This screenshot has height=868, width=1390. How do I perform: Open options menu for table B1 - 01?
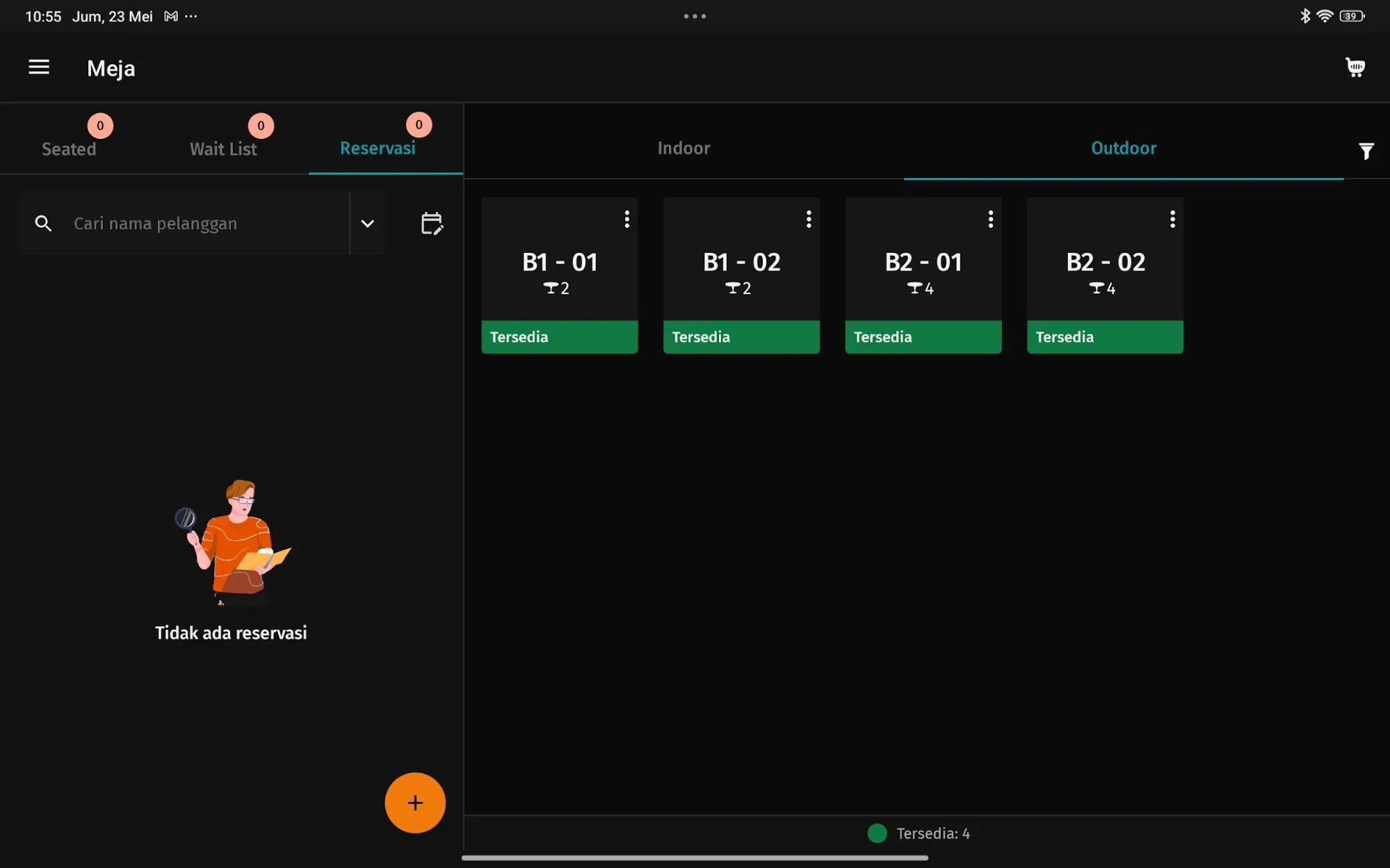point(627,219)
